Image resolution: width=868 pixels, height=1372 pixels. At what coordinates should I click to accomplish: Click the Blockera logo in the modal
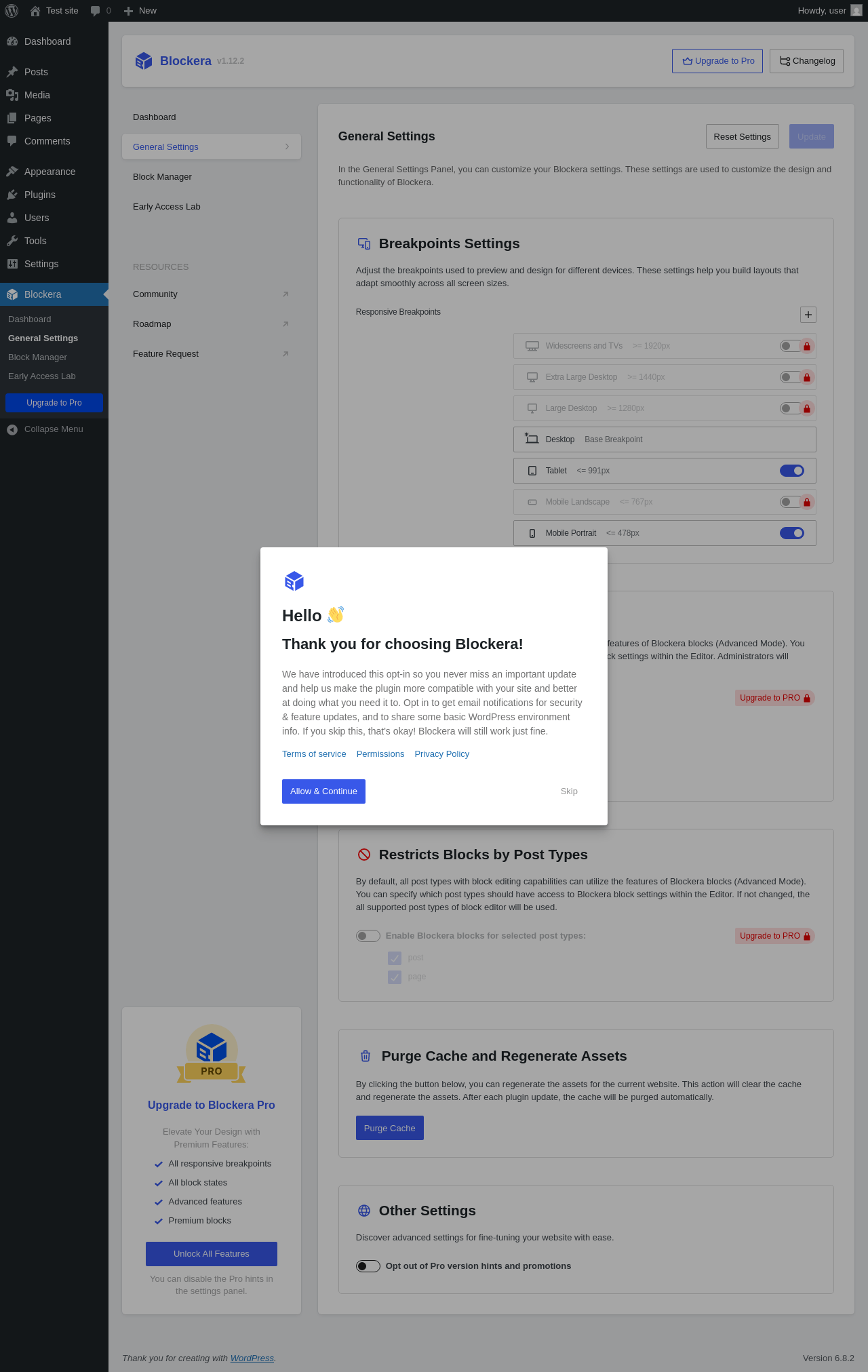coord(294,581)
